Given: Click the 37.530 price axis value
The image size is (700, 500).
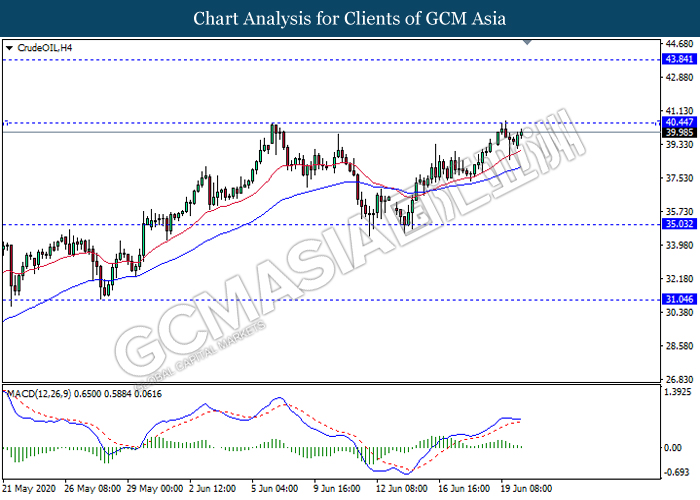Looking at the screenshot, I should pos(679,178).
